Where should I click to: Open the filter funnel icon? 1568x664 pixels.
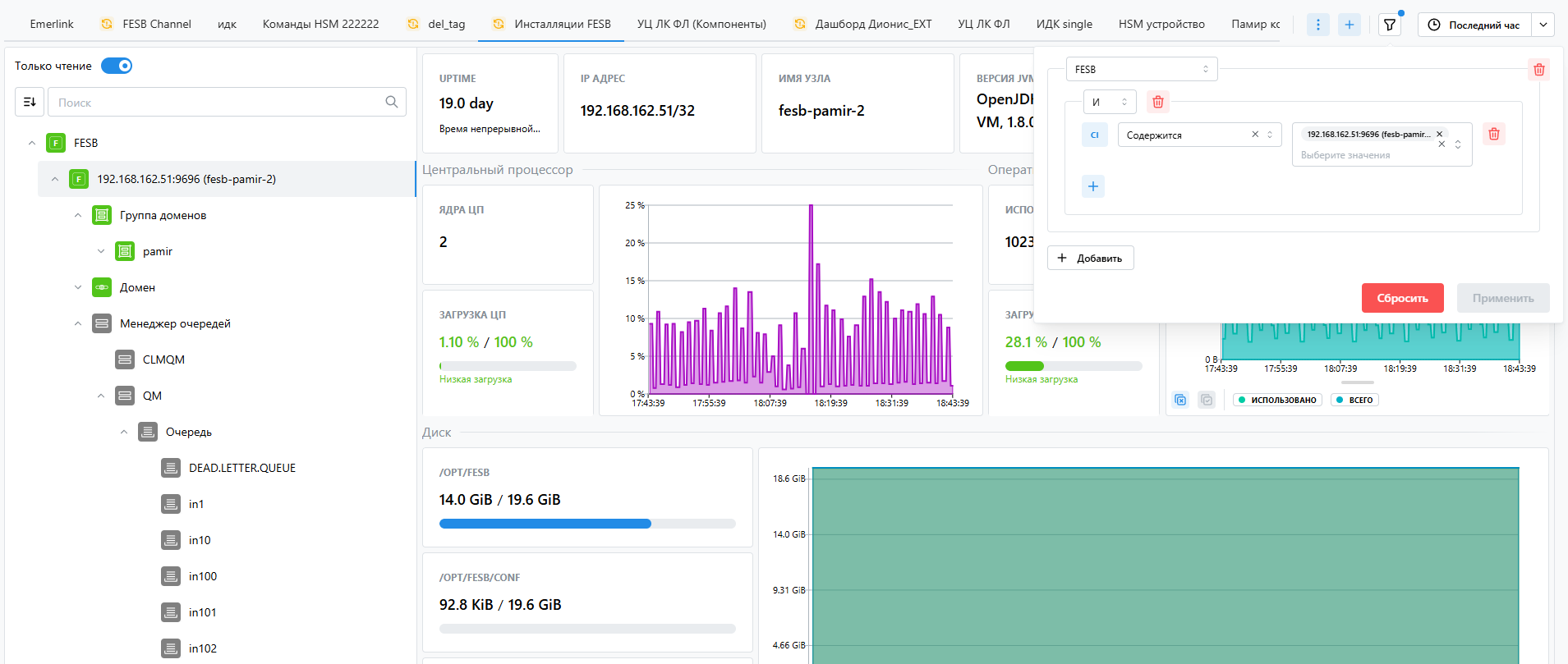(x=1390, y=25)
